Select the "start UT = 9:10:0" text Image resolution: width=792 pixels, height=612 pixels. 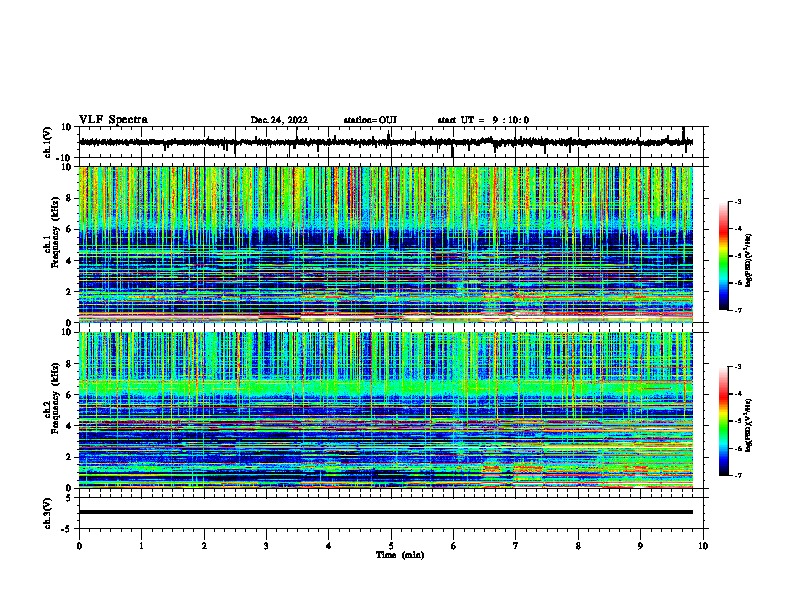tap(483, 120)
